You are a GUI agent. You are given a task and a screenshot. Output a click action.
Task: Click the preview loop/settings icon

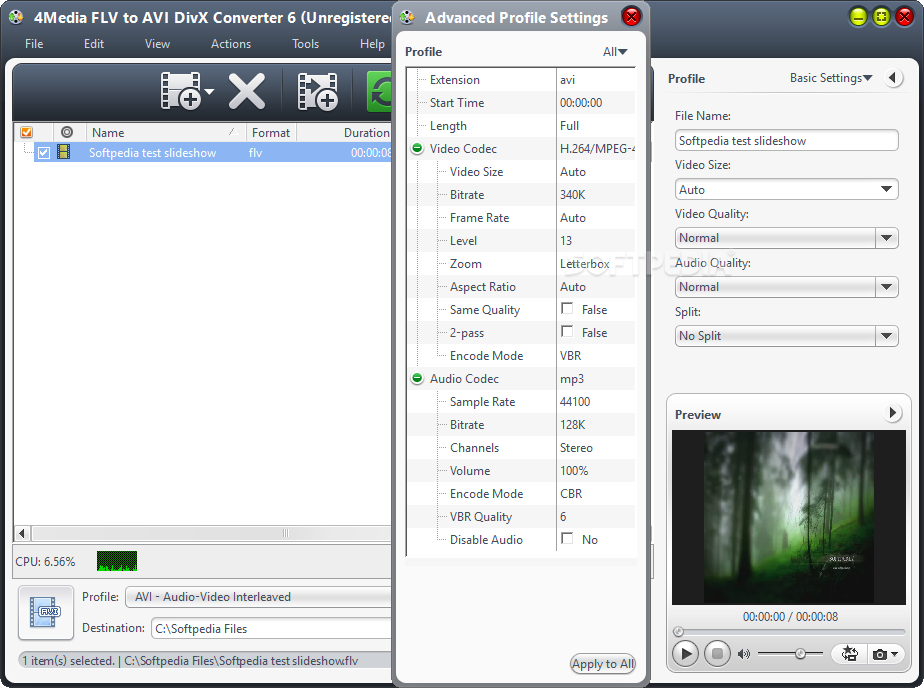(x=849, y=653)
